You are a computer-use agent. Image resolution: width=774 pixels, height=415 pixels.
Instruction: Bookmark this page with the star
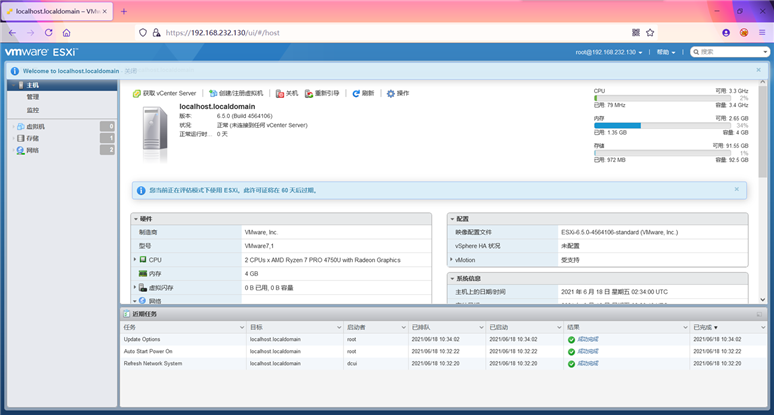click(x=650, y=33)
